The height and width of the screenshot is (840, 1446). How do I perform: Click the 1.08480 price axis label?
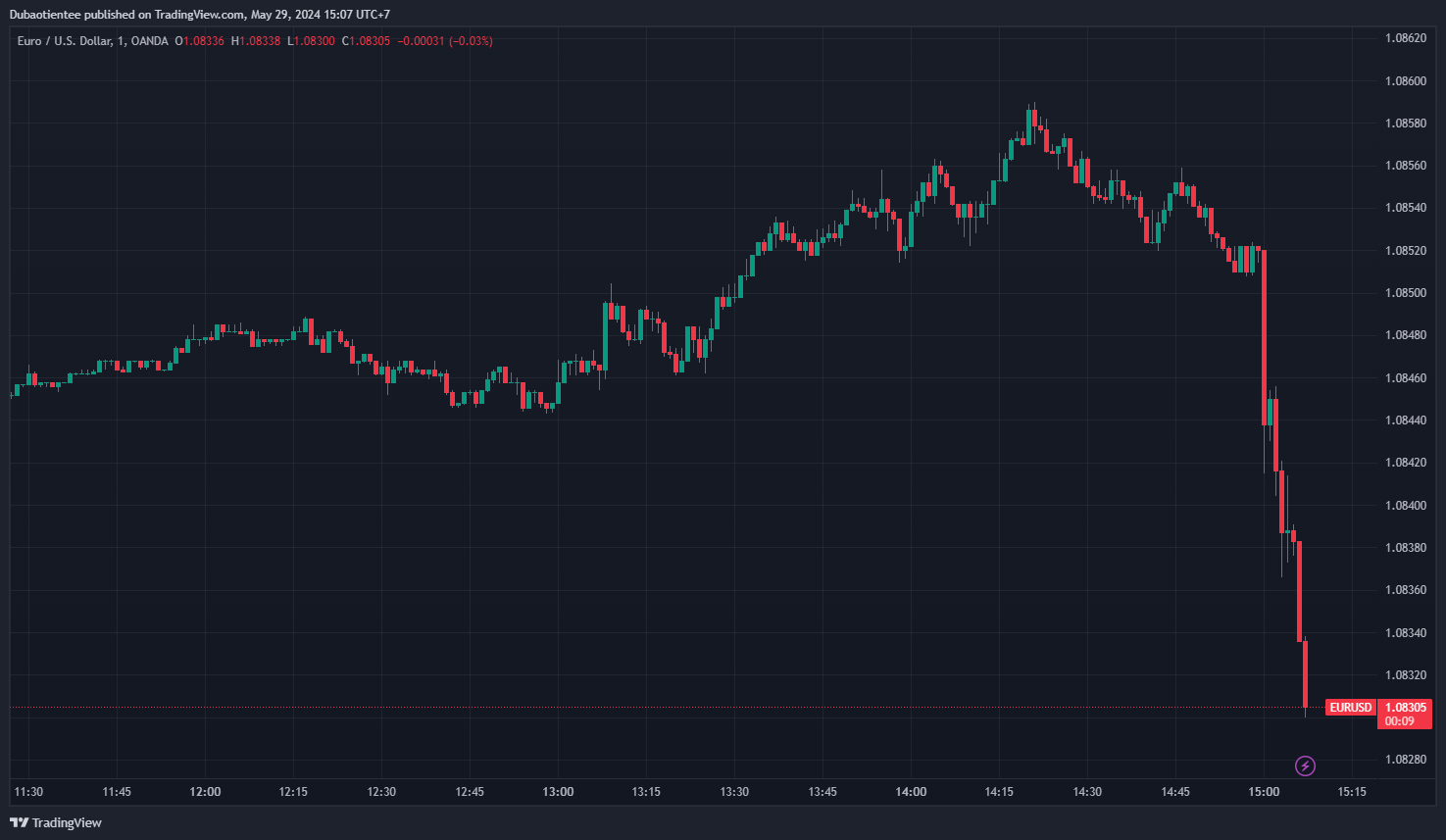point(1405,335)
